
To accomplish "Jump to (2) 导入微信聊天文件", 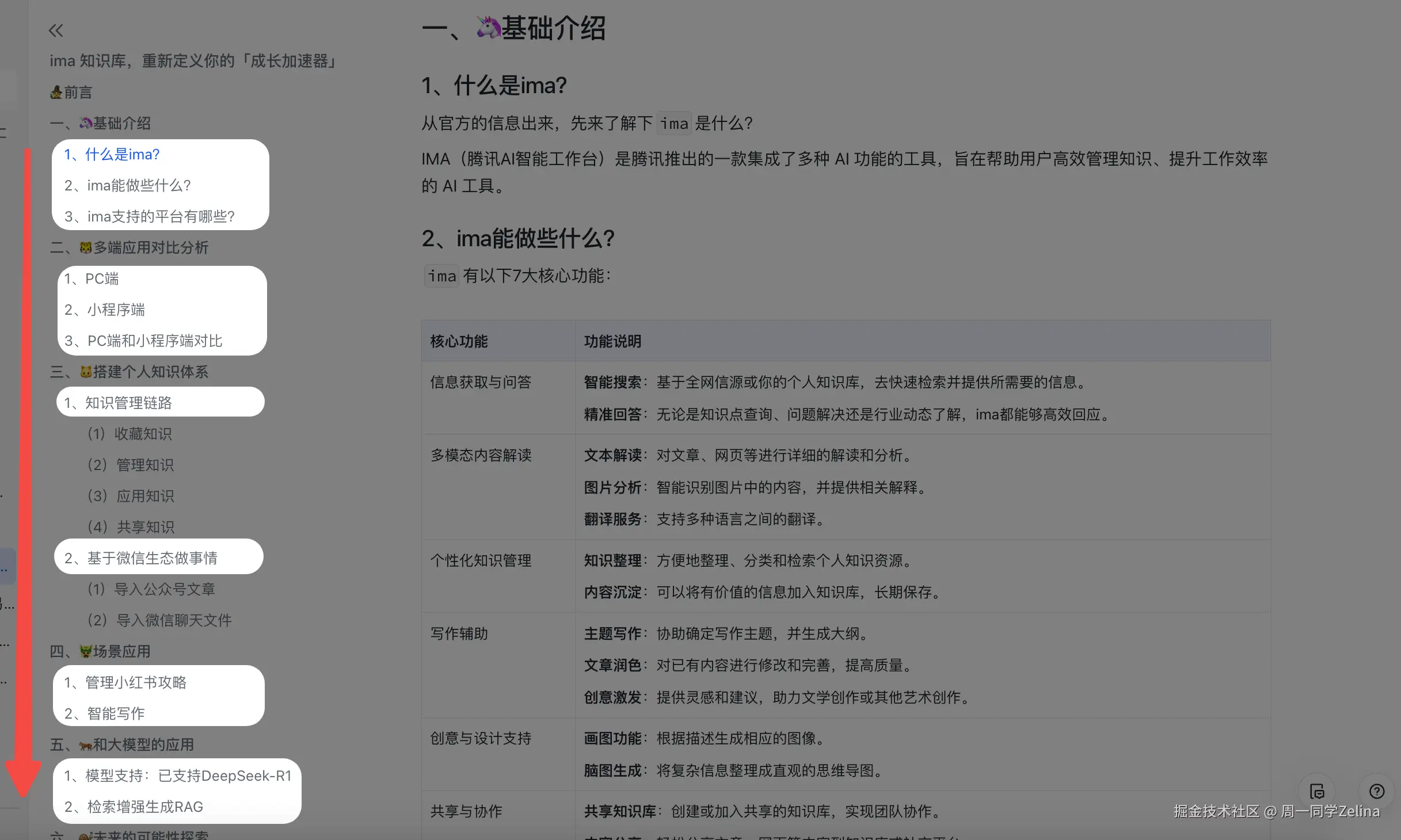I will click(159, 620).
